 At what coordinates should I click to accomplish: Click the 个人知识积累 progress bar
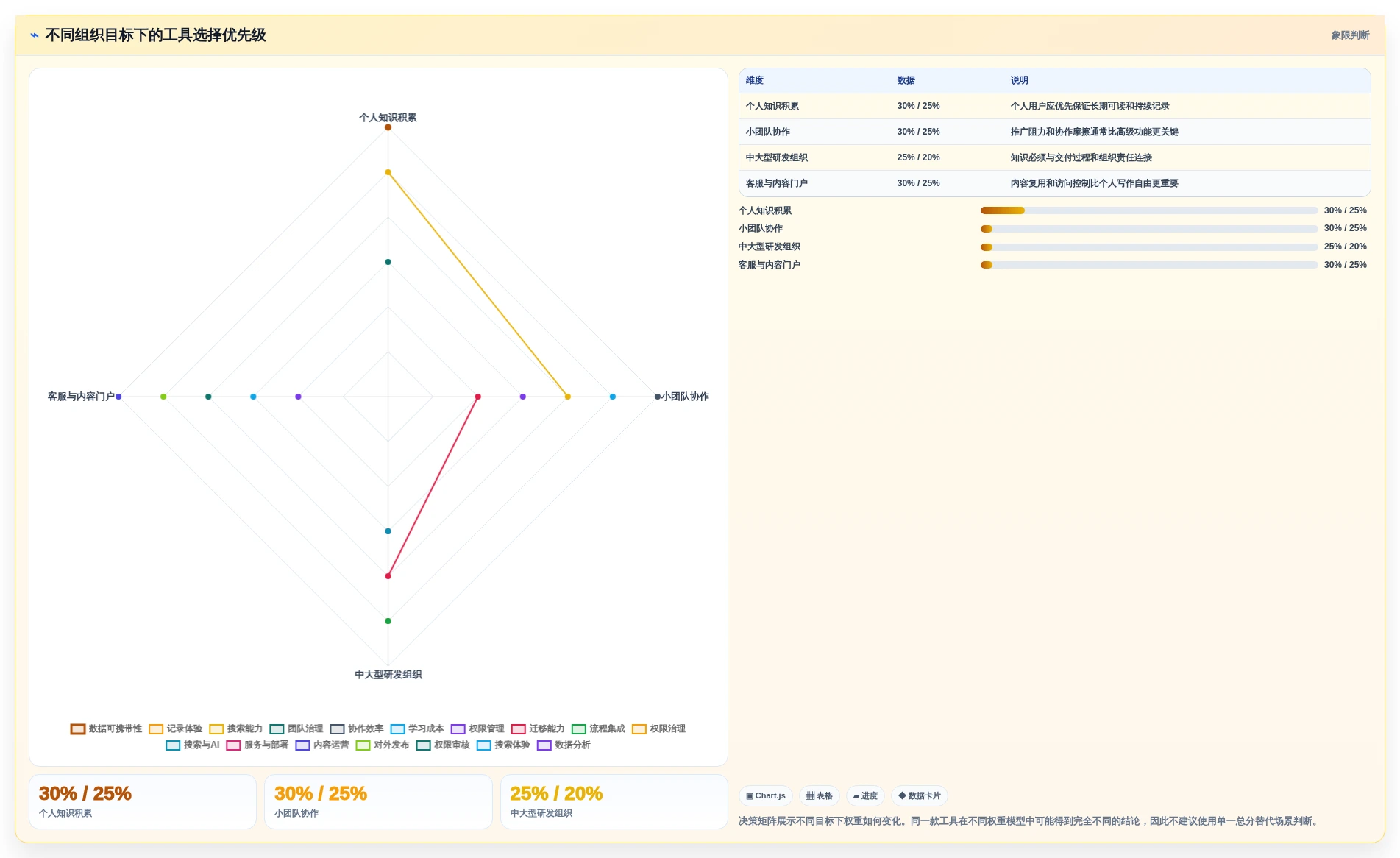(x=1149, y=210)
